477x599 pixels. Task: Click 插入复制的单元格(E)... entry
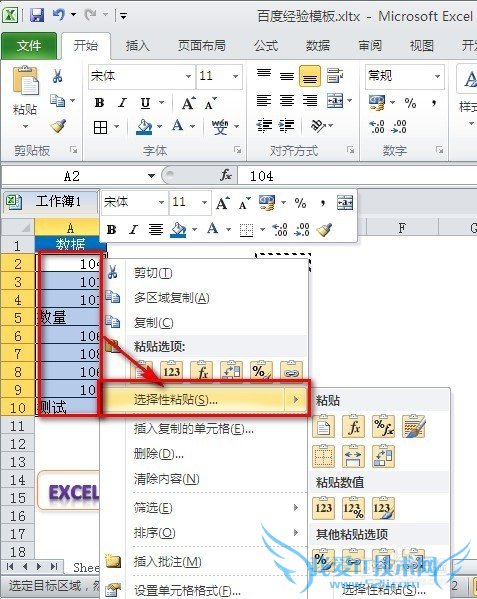point(194,429)
